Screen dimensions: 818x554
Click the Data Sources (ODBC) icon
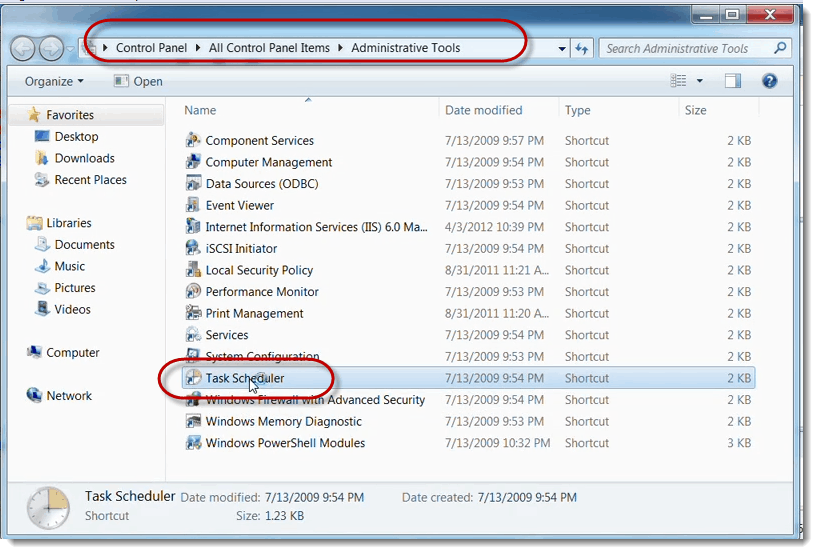(194, 184)
